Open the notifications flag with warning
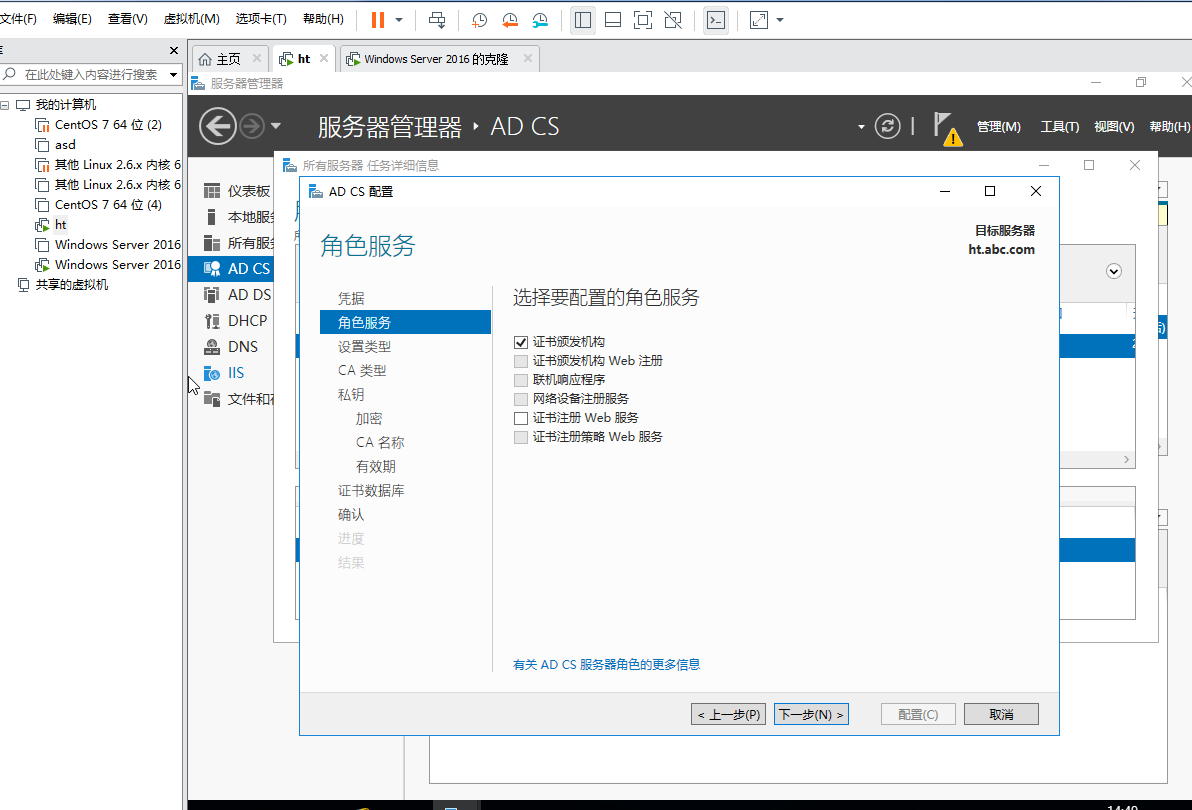This screenshot has height=810, width=1192. click(946, 128)
